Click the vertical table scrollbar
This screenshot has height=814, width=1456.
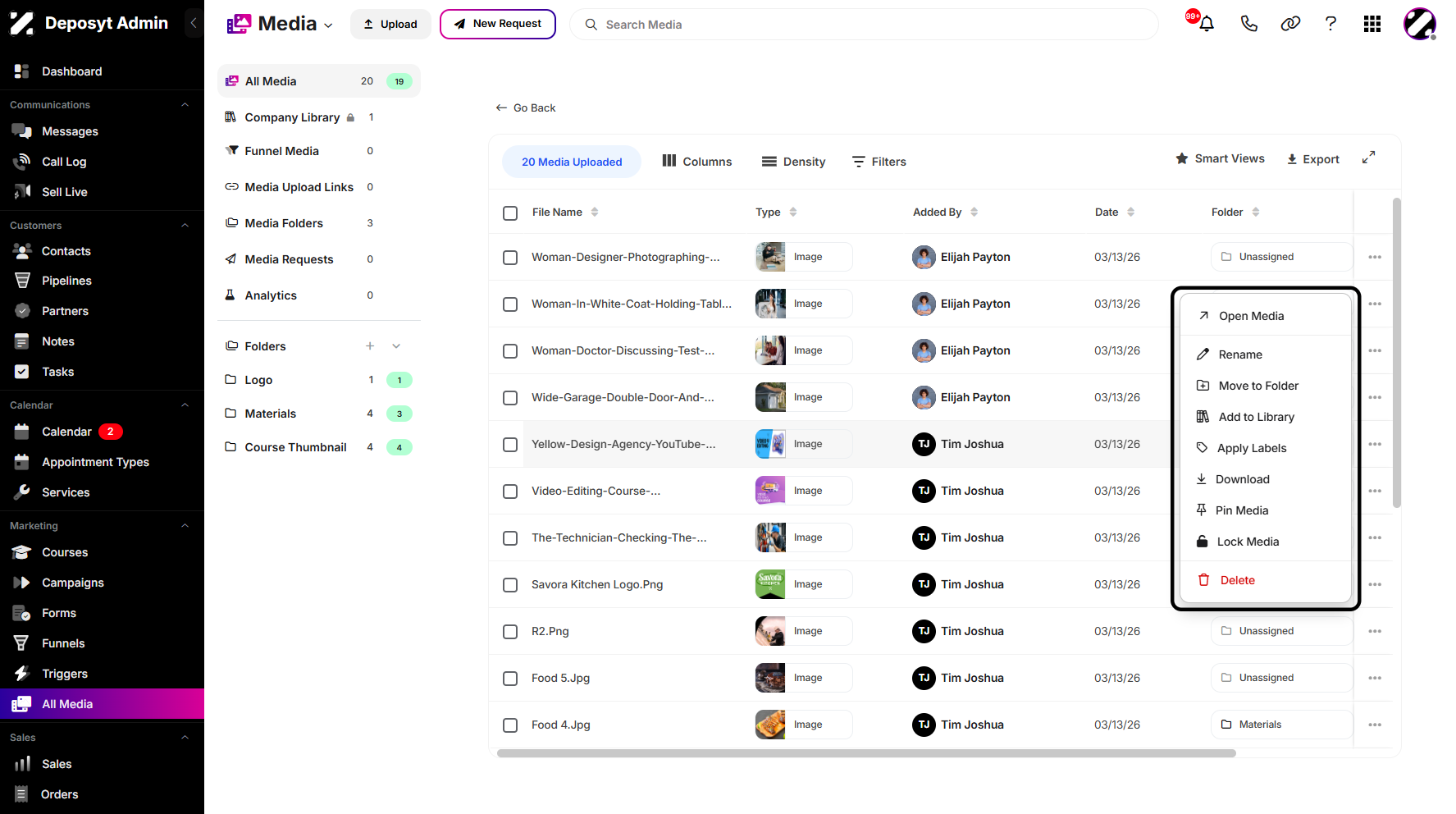(x=1396, y=353)
